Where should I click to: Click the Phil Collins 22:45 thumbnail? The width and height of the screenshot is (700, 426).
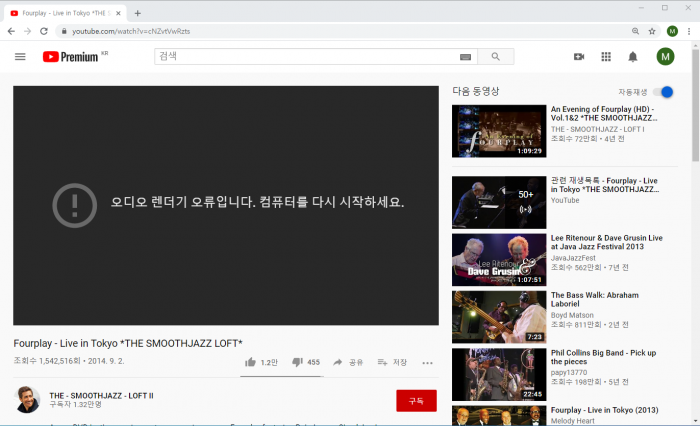coord(499,375)
